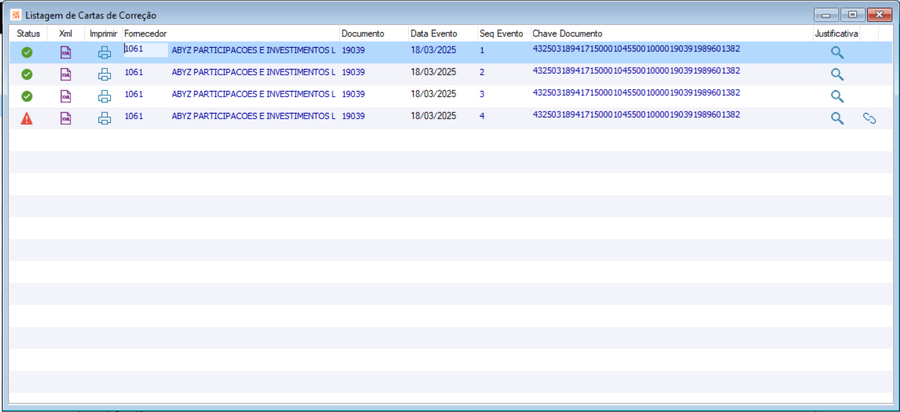Select Seq Evento value 3
This screenshot has width=900, height=412.
click(x=482, y=94)
